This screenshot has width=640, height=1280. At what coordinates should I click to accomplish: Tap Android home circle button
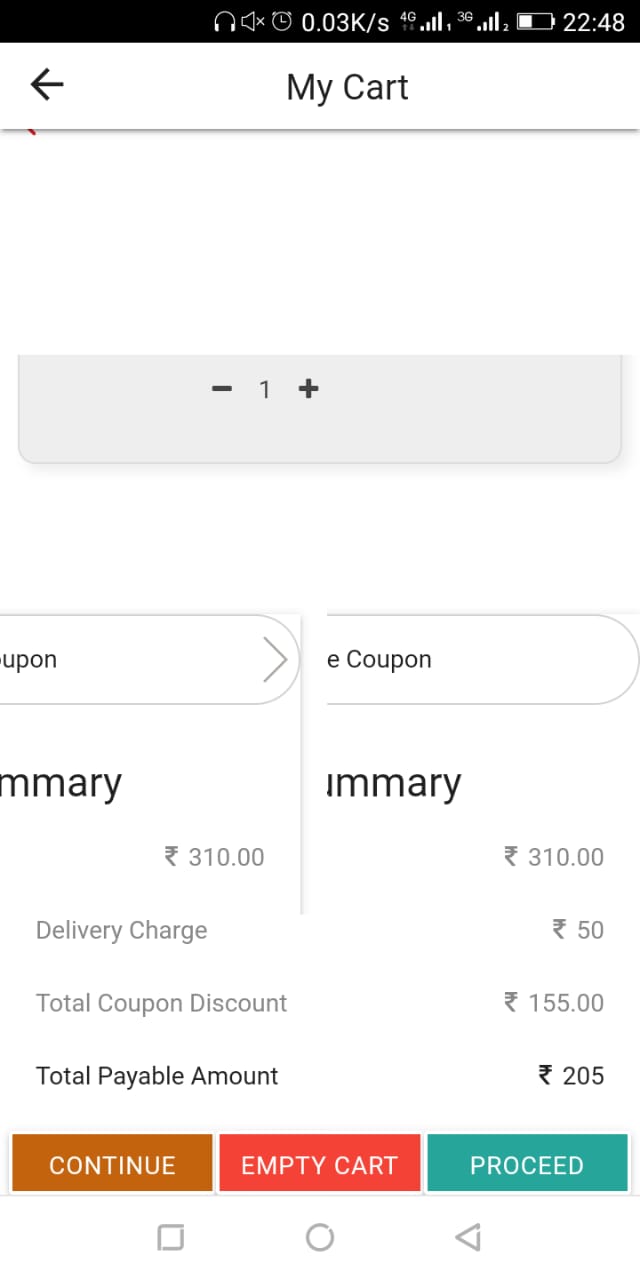320,1238
